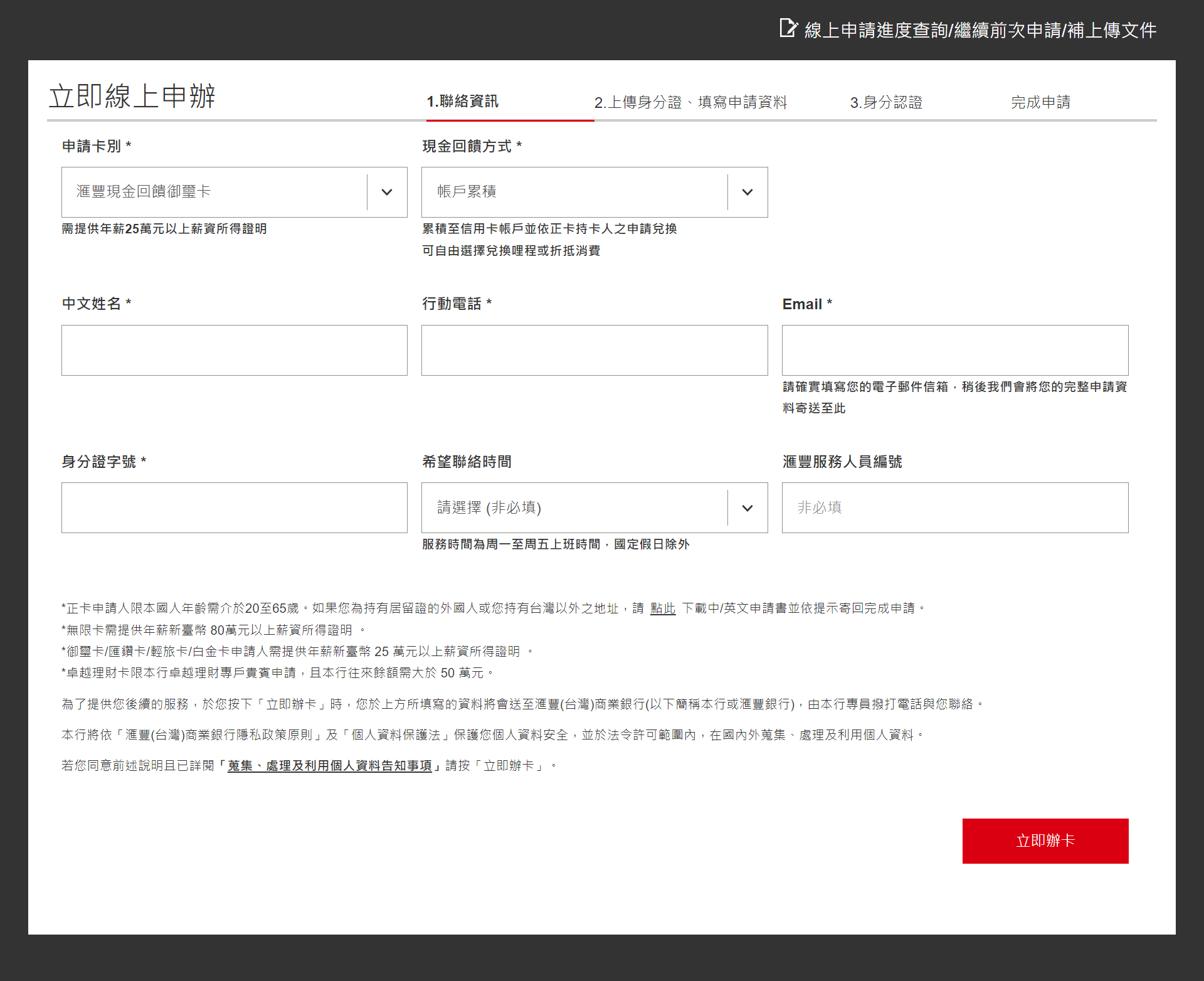Click the chevron arrow of 現金回饋方式 dropdown
Image resolution: width=1204 pixels, height=981 pixels.
[x=747, y=192]
